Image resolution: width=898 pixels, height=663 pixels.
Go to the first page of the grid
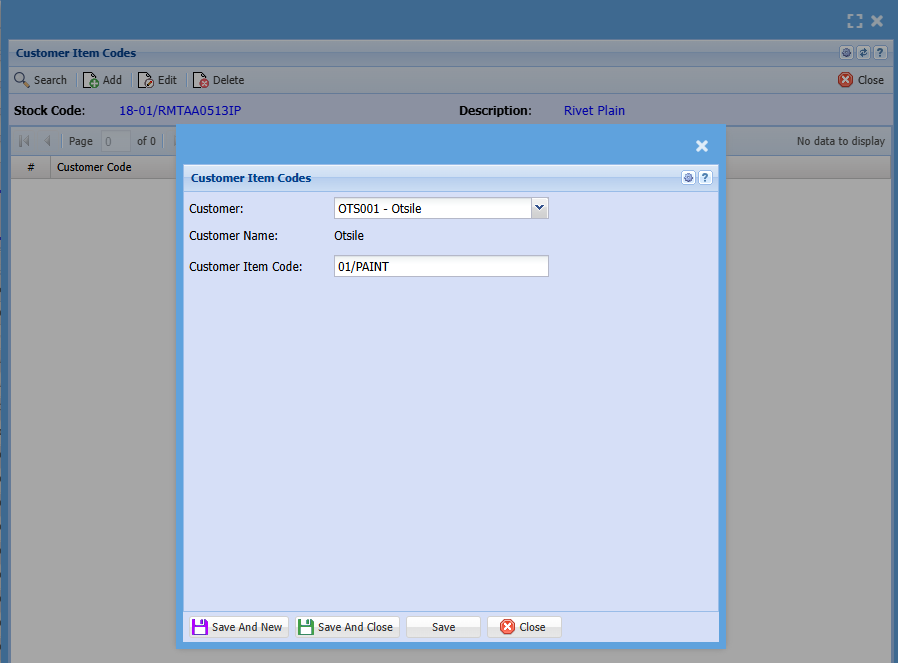pos(24,141)
